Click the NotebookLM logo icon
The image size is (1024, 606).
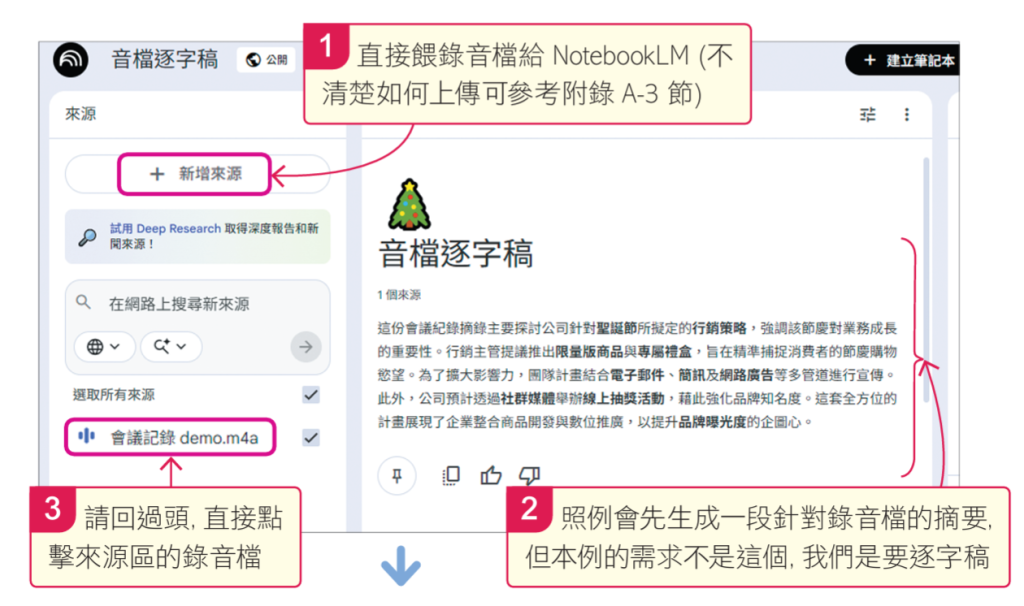pyautogui.click(x=70, y=60)
